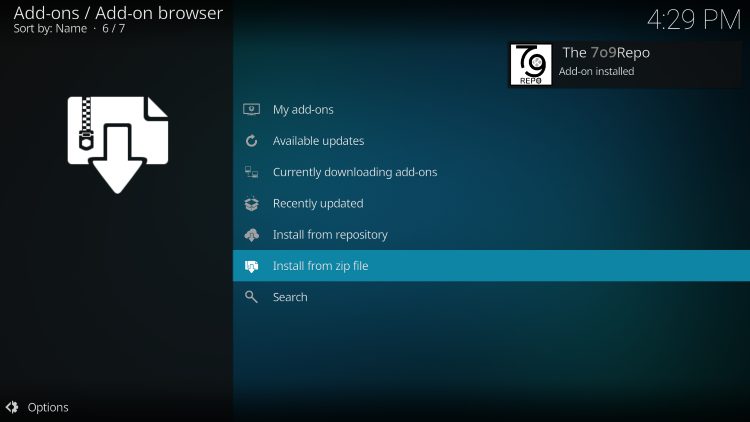This screenshot has width=750, height=422.
Task: Click the large zip download artwork
Action: (x=118, y=144)
